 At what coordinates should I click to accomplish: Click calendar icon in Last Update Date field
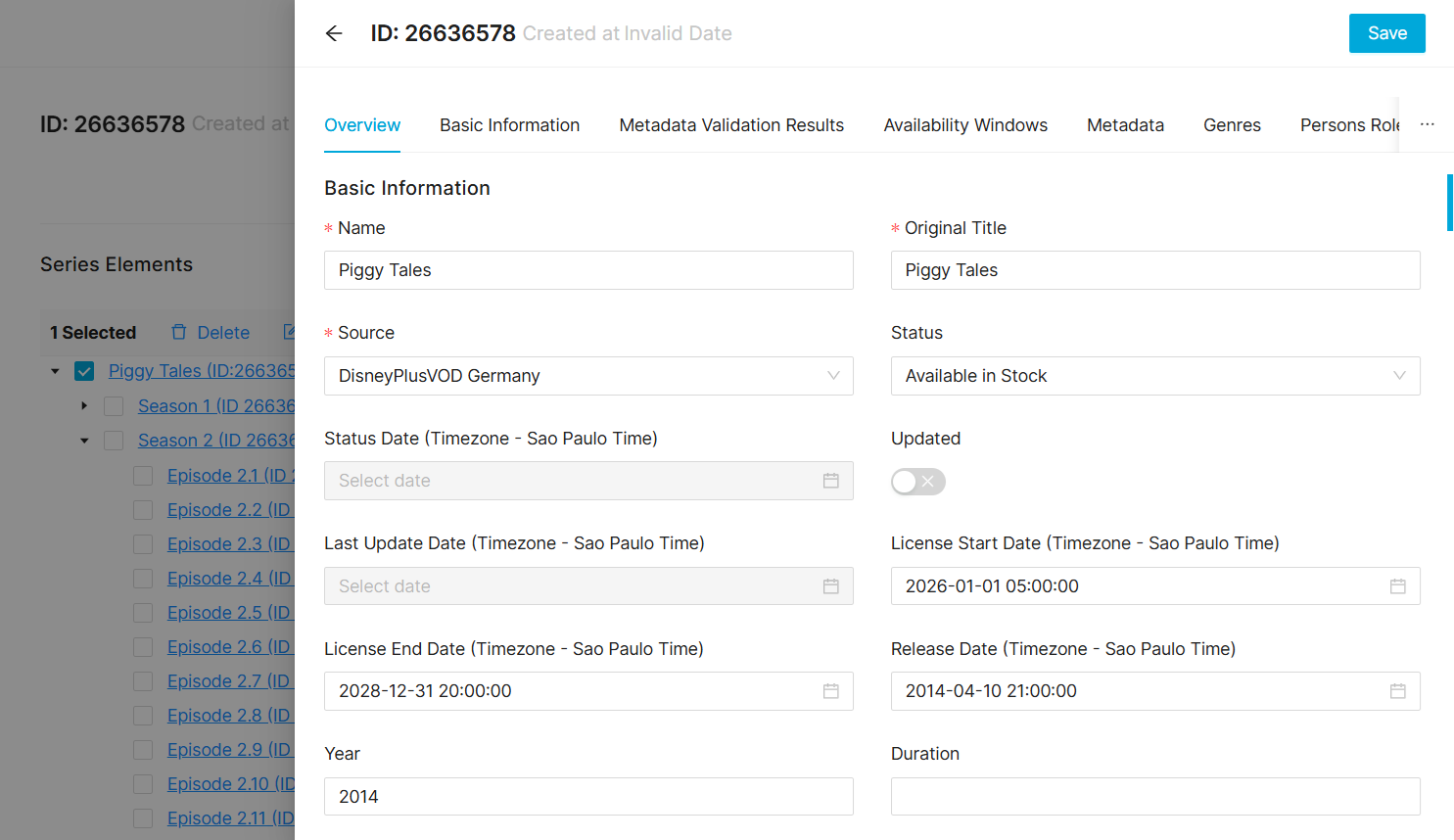point(830,586)
